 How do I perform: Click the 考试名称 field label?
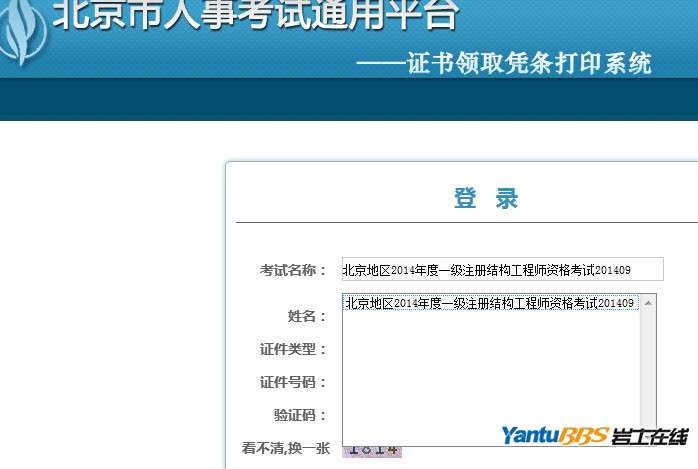tap(293, 270)
